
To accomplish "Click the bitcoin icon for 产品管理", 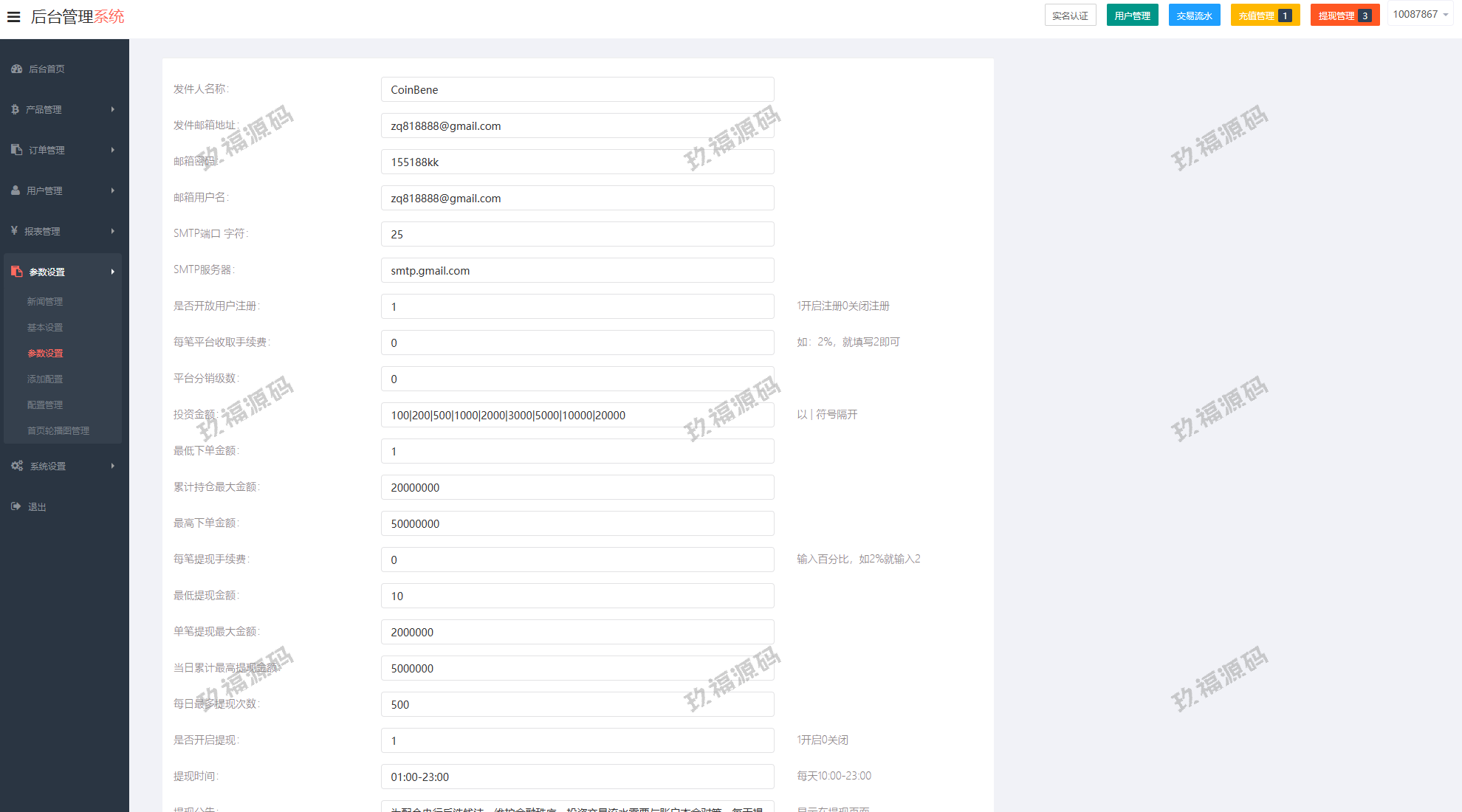I will (x=15, y=109).
